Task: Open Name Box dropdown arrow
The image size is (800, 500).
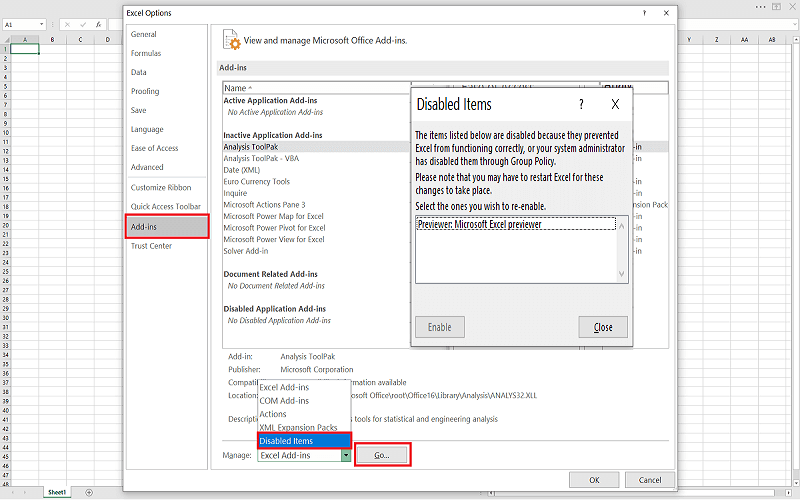Action: [42, 24]
